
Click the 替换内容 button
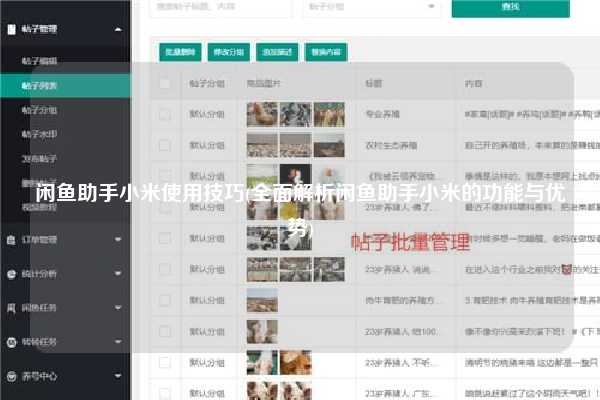pyautogui.click(x=326, y=52)
